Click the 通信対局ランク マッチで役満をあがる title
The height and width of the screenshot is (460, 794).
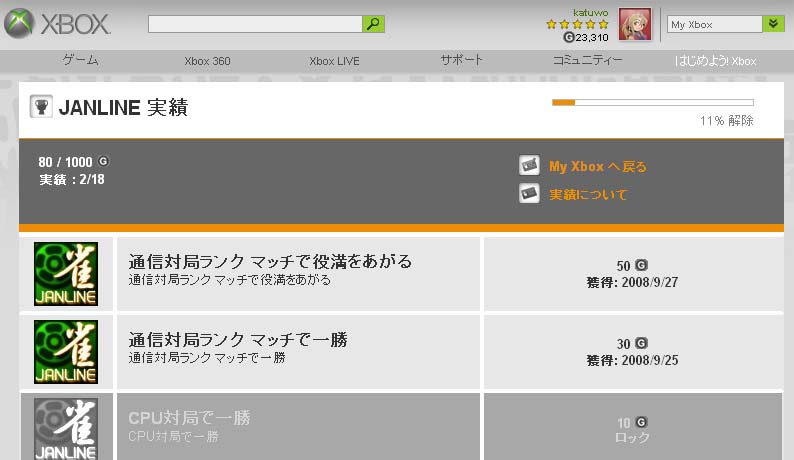click(x=270, y=261)
